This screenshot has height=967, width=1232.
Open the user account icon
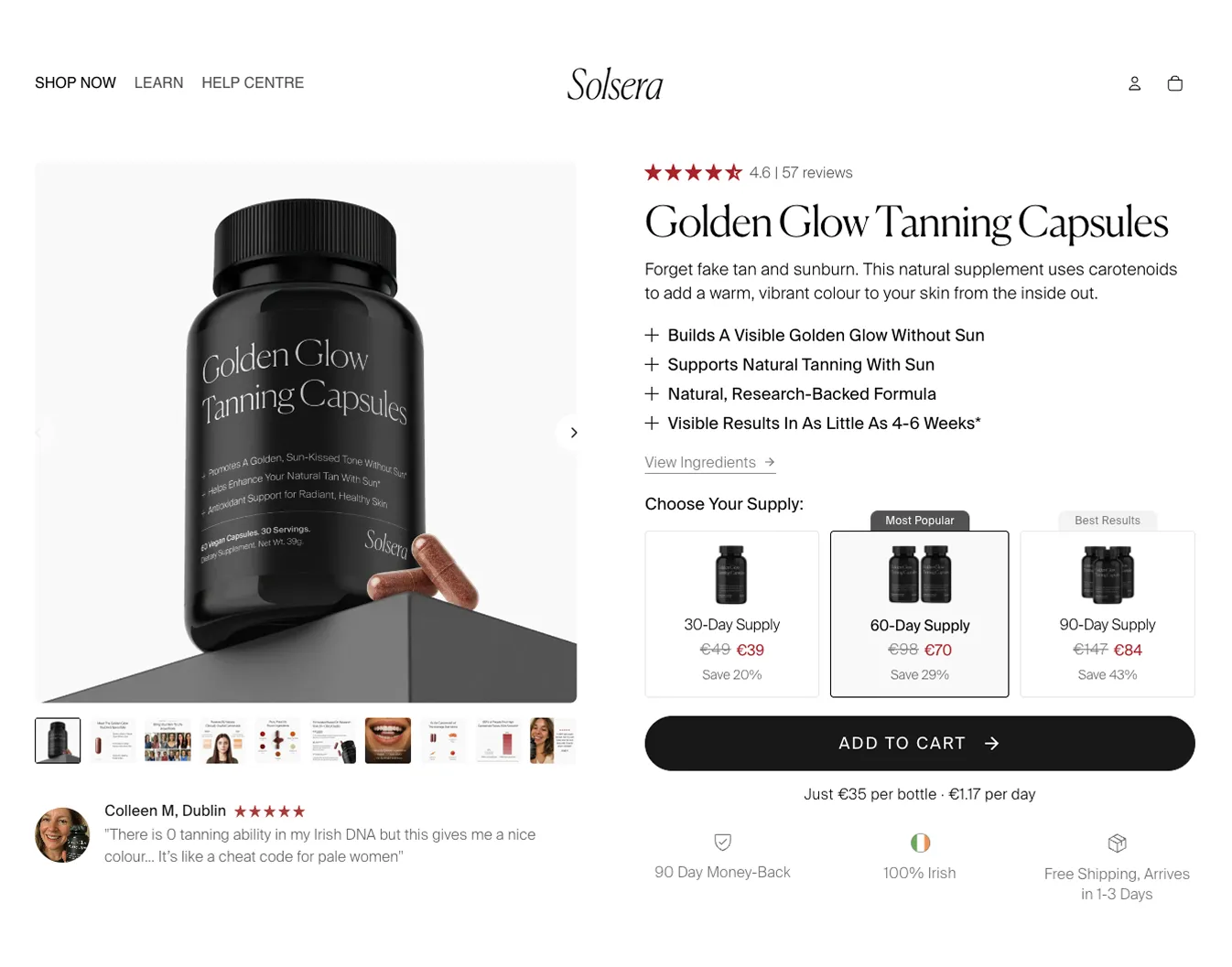tap(1134, 83)
